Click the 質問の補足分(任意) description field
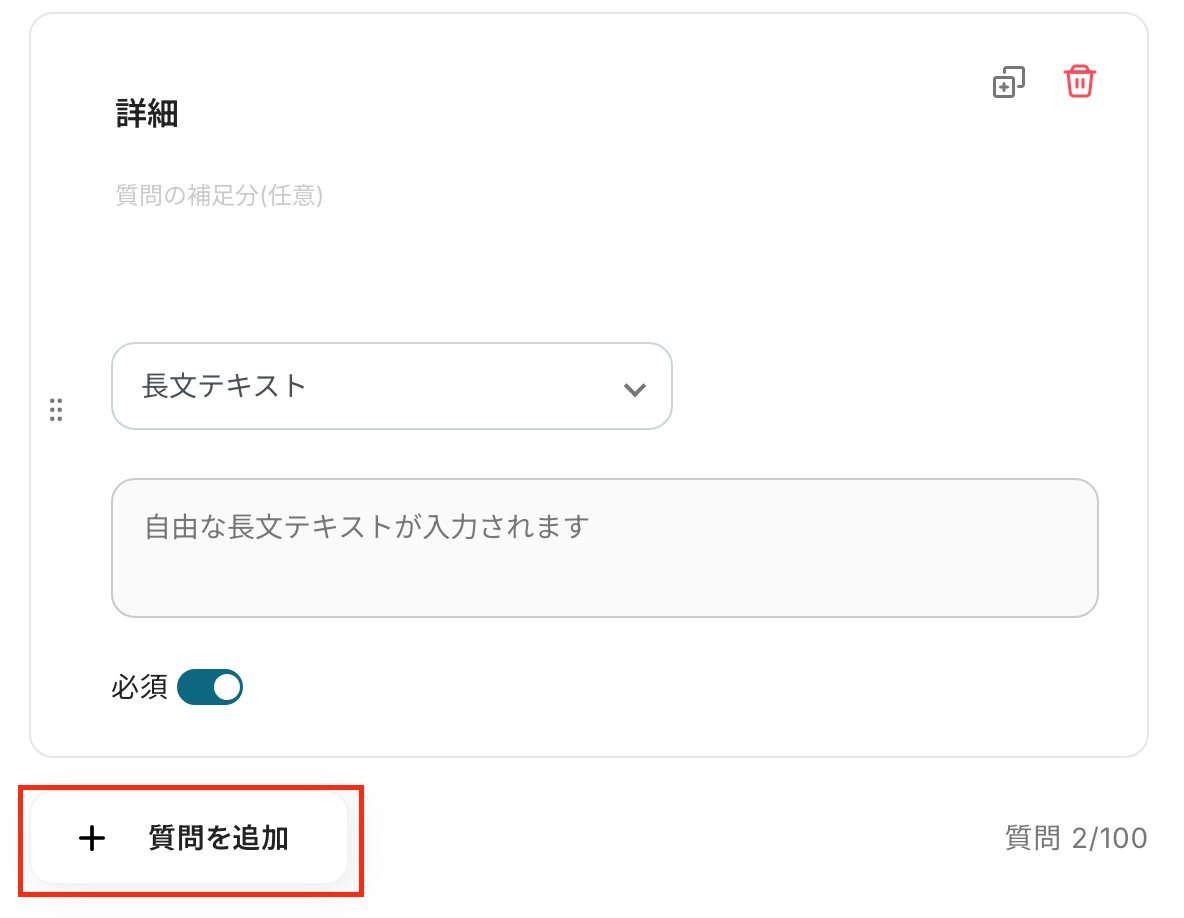 219,196
